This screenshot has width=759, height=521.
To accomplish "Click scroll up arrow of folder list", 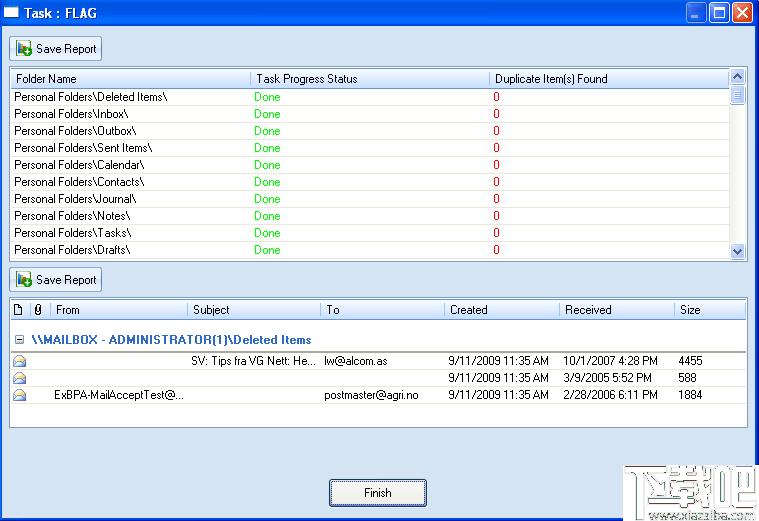I will pyautogui.click(x=737, y=77).
